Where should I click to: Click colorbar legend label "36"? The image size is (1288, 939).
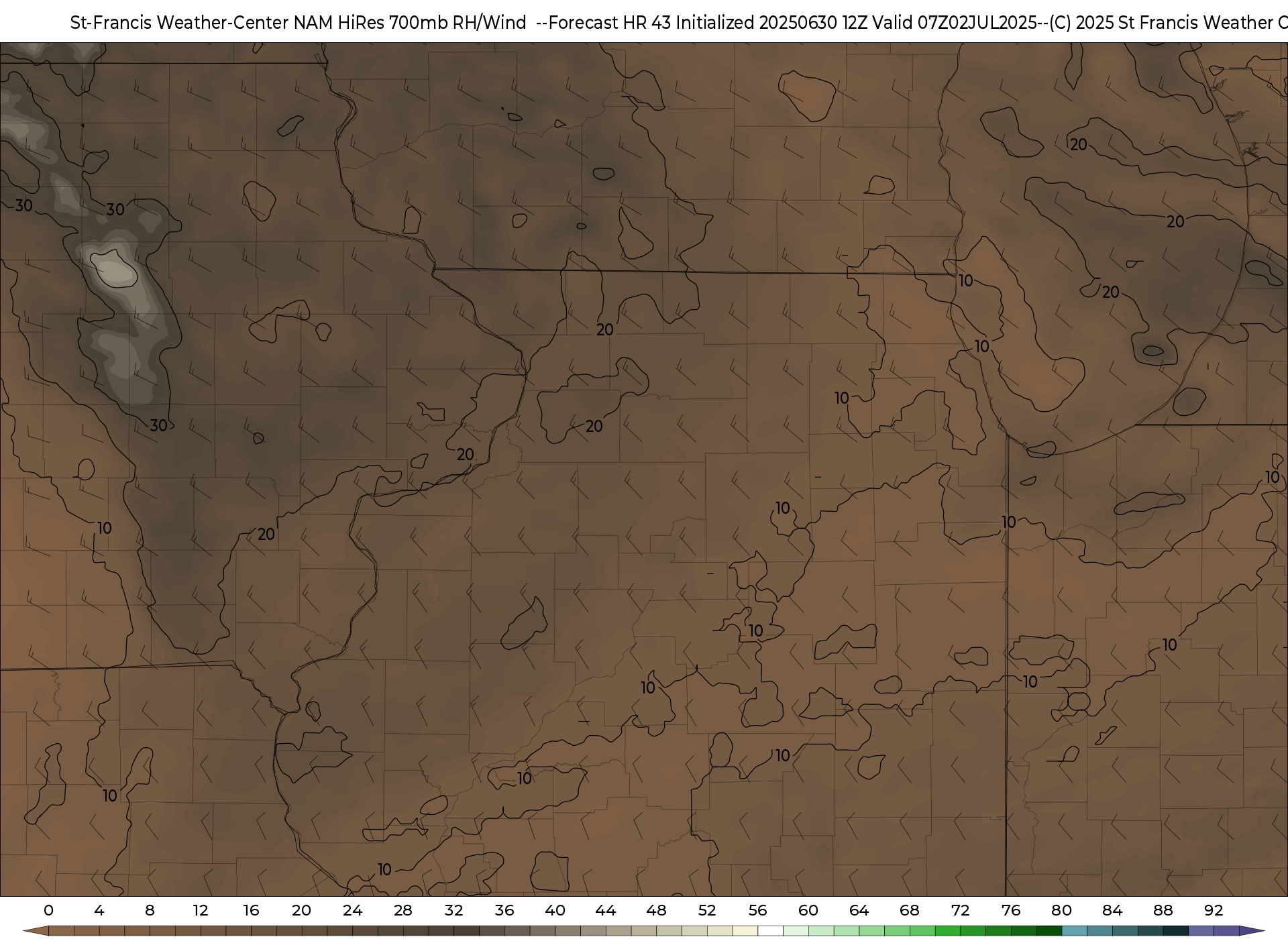click(x=504, y=910)
